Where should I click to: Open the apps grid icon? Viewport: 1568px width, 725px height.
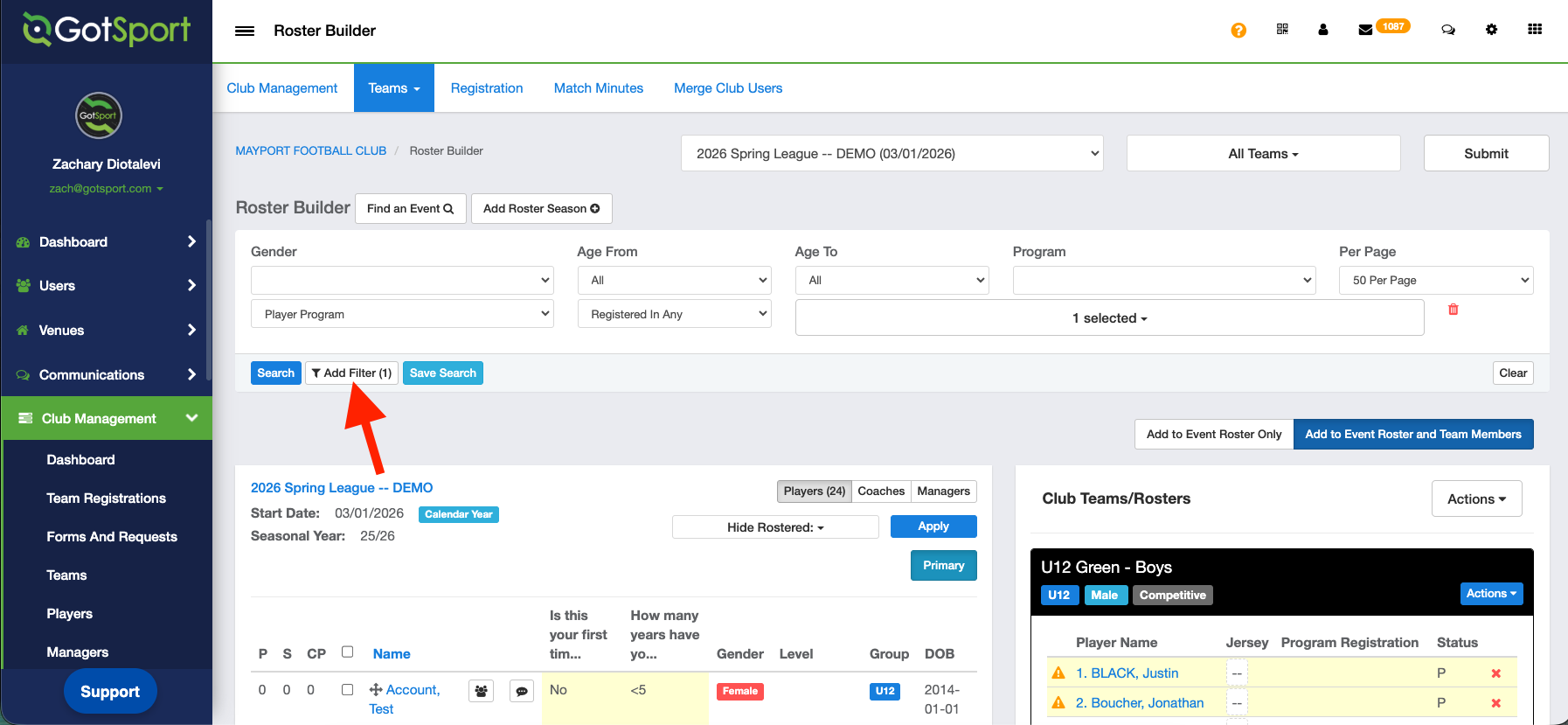[x=1534, y=30]
